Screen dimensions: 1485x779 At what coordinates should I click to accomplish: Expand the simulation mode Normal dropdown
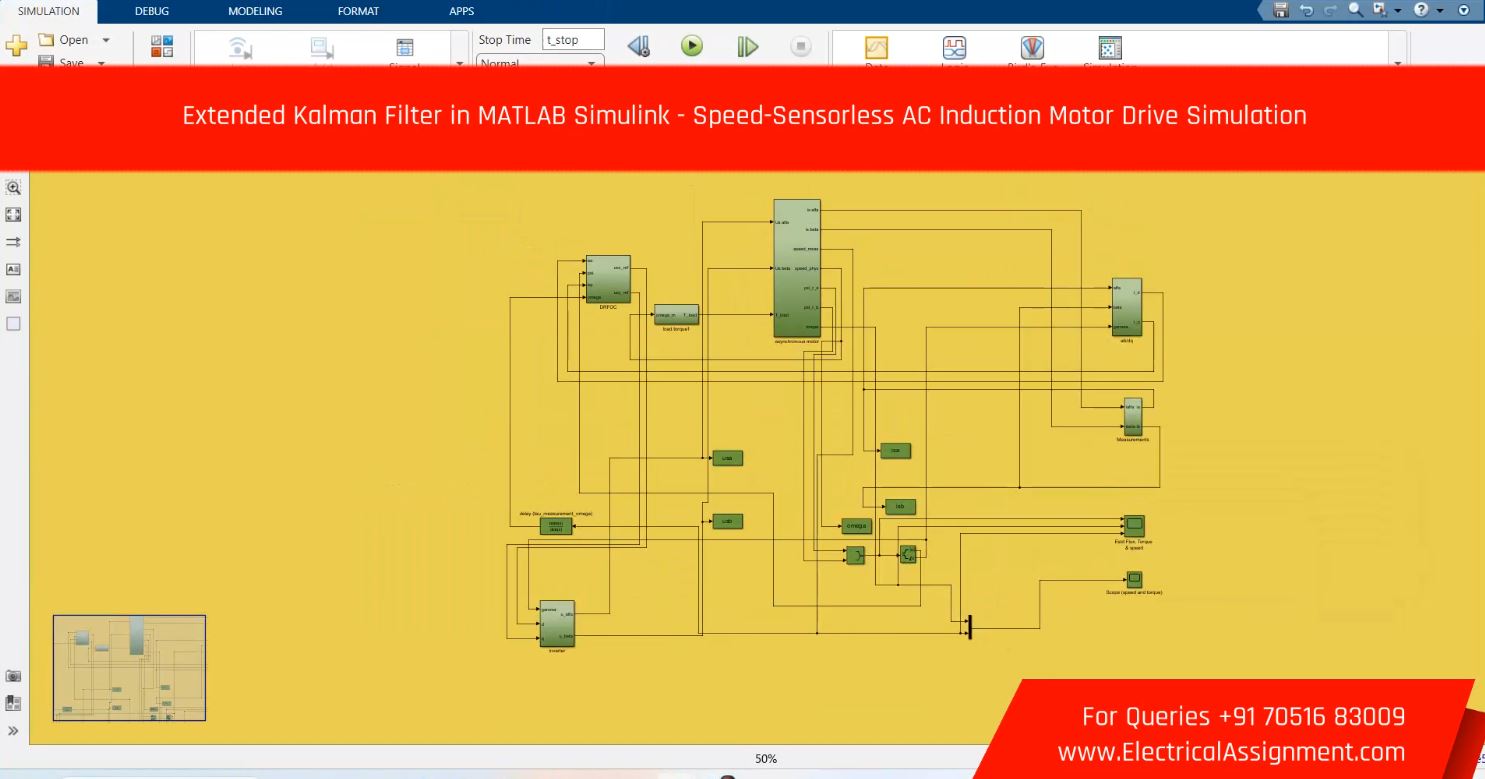coord(591,63)
